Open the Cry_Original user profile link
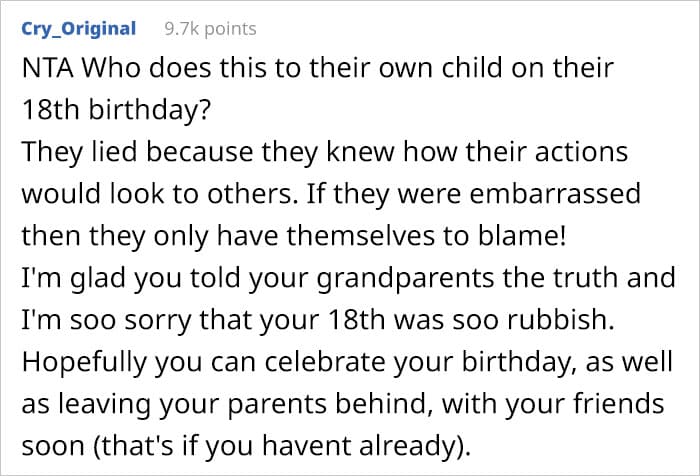 [x=79, y=29]
